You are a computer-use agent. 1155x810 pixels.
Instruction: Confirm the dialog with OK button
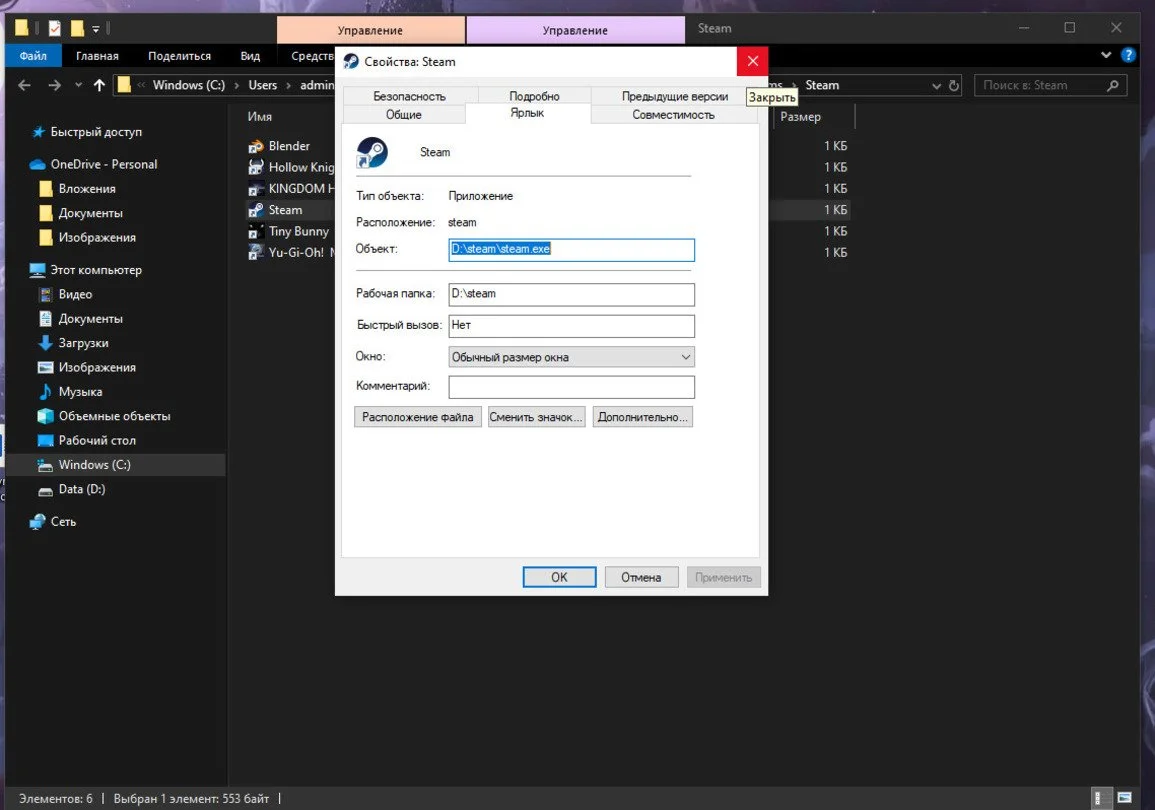pos(559,577)
